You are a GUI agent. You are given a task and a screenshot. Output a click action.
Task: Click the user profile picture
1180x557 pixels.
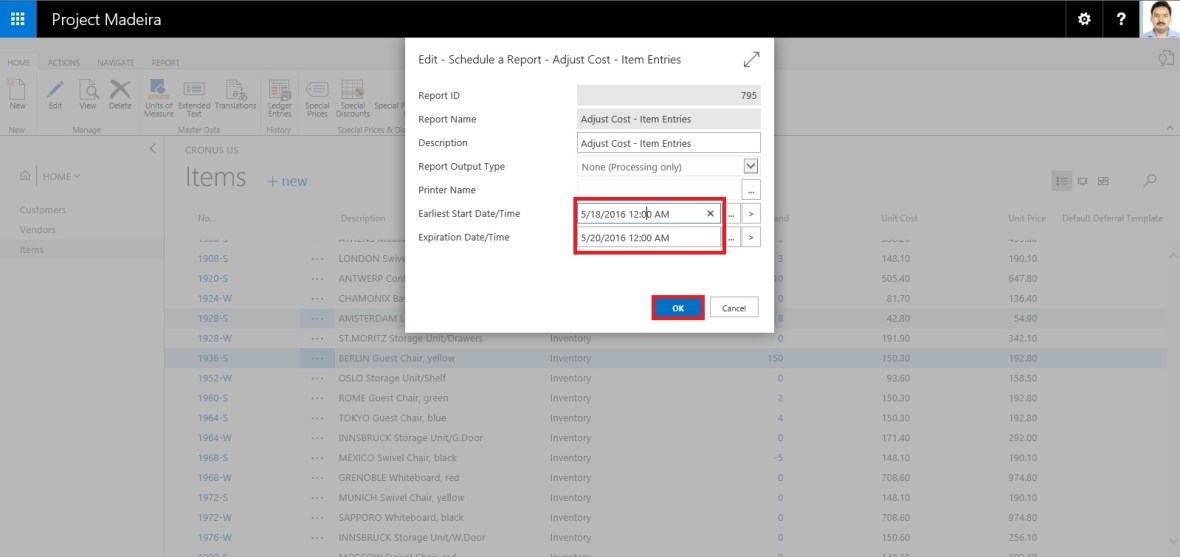(1160, 19)
